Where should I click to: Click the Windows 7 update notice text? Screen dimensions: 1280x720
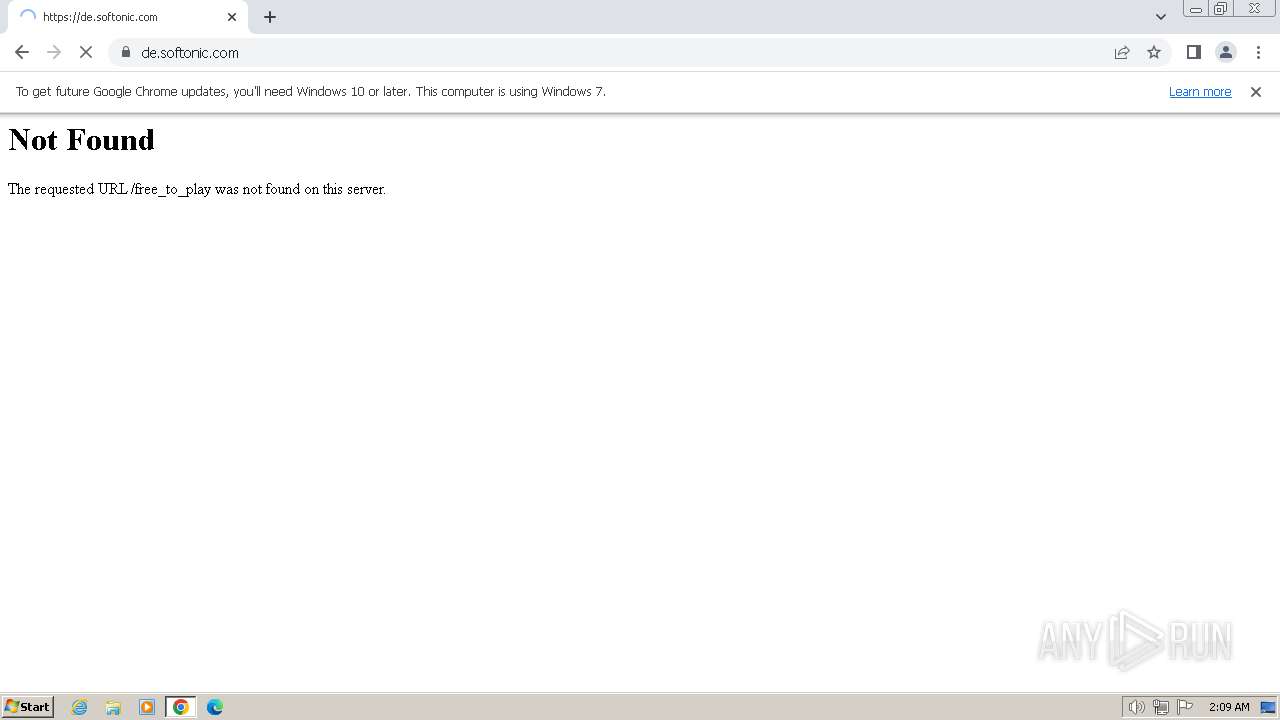click(311, 92)
